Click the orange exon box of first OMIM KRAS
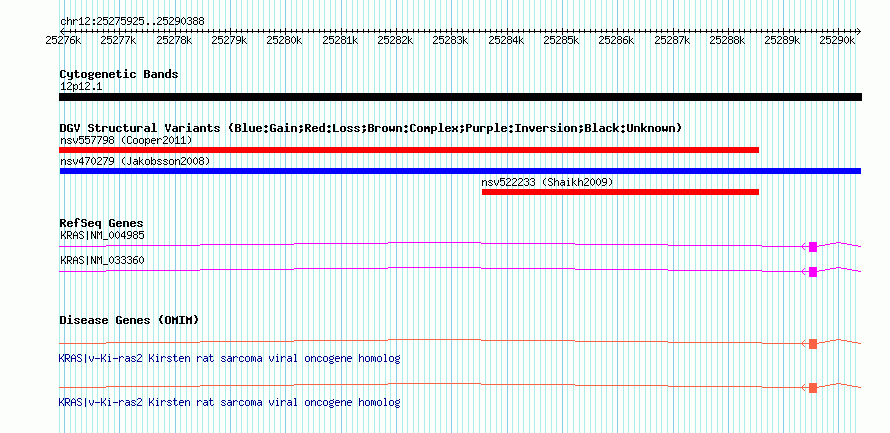Image resolution: width=890 pixels, height=433 pixels. coord(813,343)
